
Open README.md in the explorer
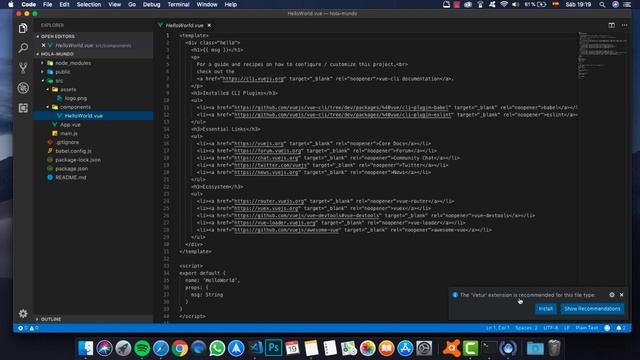pyautogui.click(x=71, y=177)
